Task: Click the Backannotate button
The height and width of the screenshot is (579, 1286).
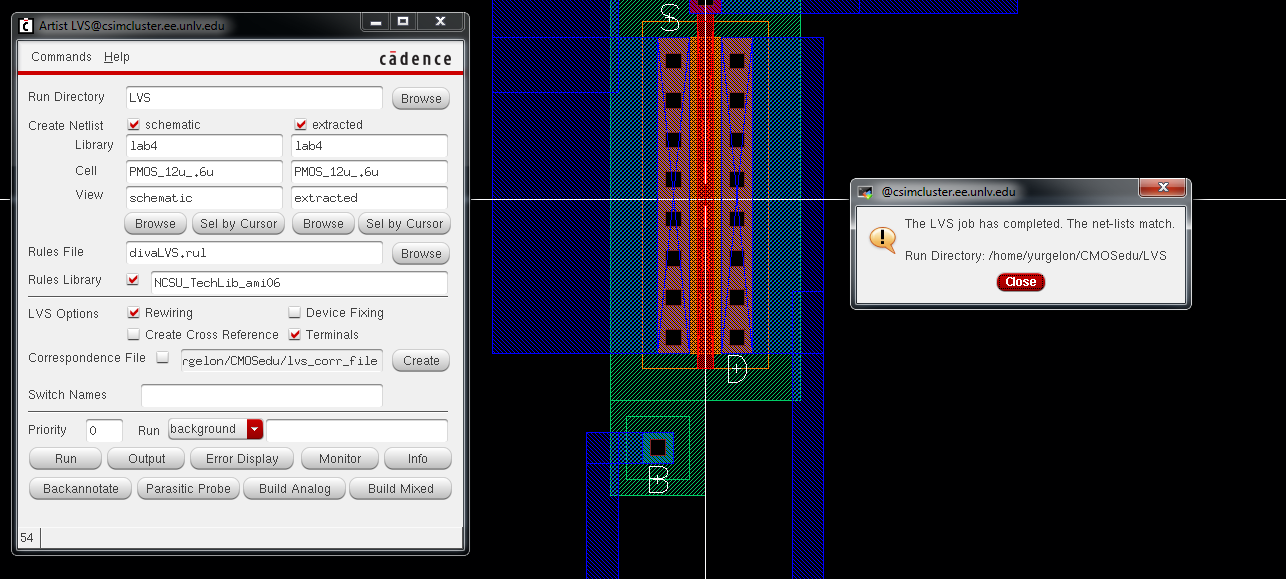Action: (x=81, y=489)
